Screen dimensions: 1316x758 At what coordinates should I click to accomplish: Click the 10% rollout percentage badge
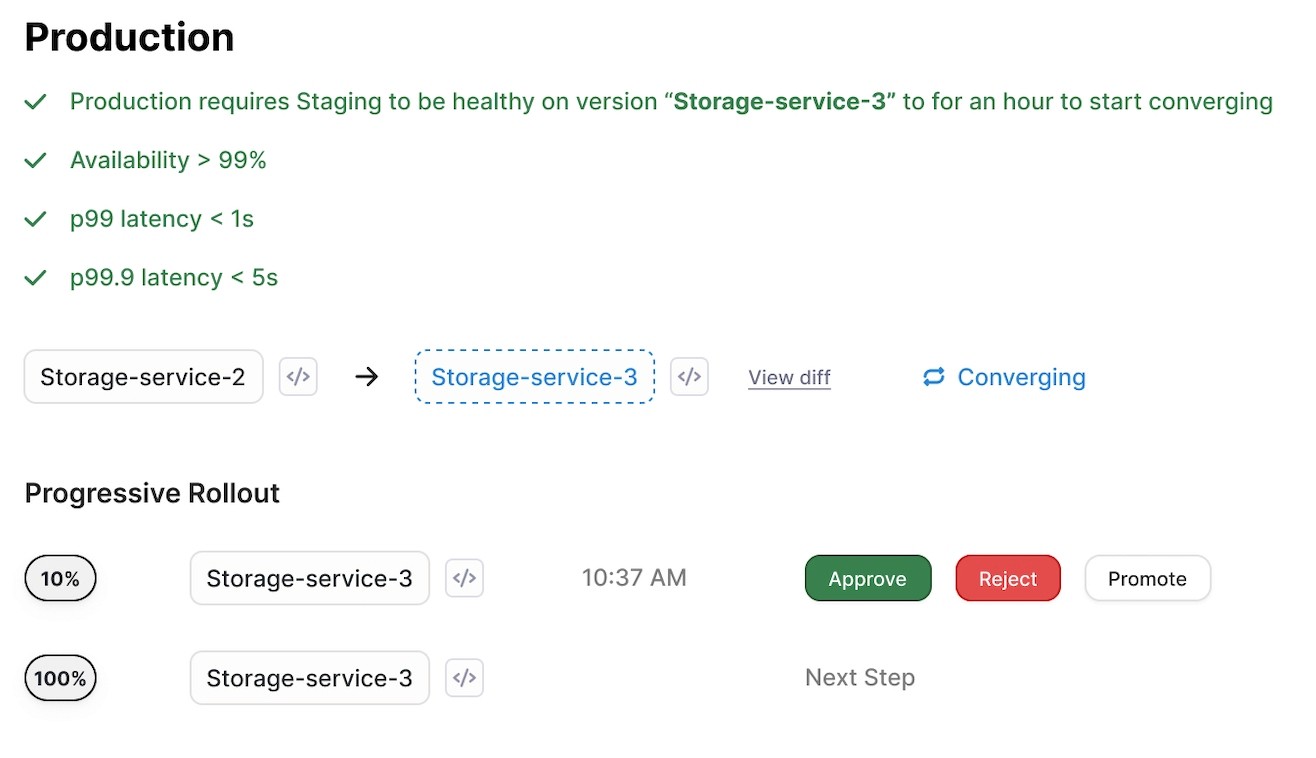pos(60,579)
